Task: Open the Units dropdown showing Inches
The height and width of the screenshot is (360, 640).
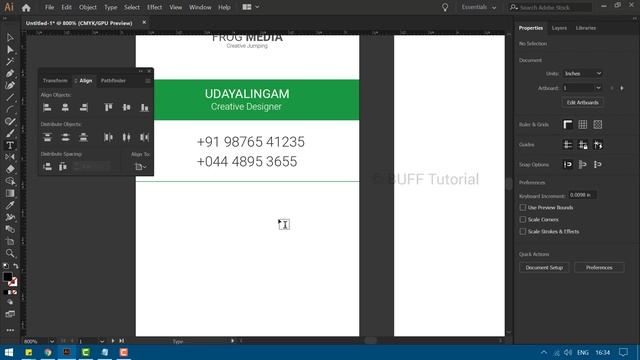Action: coord(582,73)
